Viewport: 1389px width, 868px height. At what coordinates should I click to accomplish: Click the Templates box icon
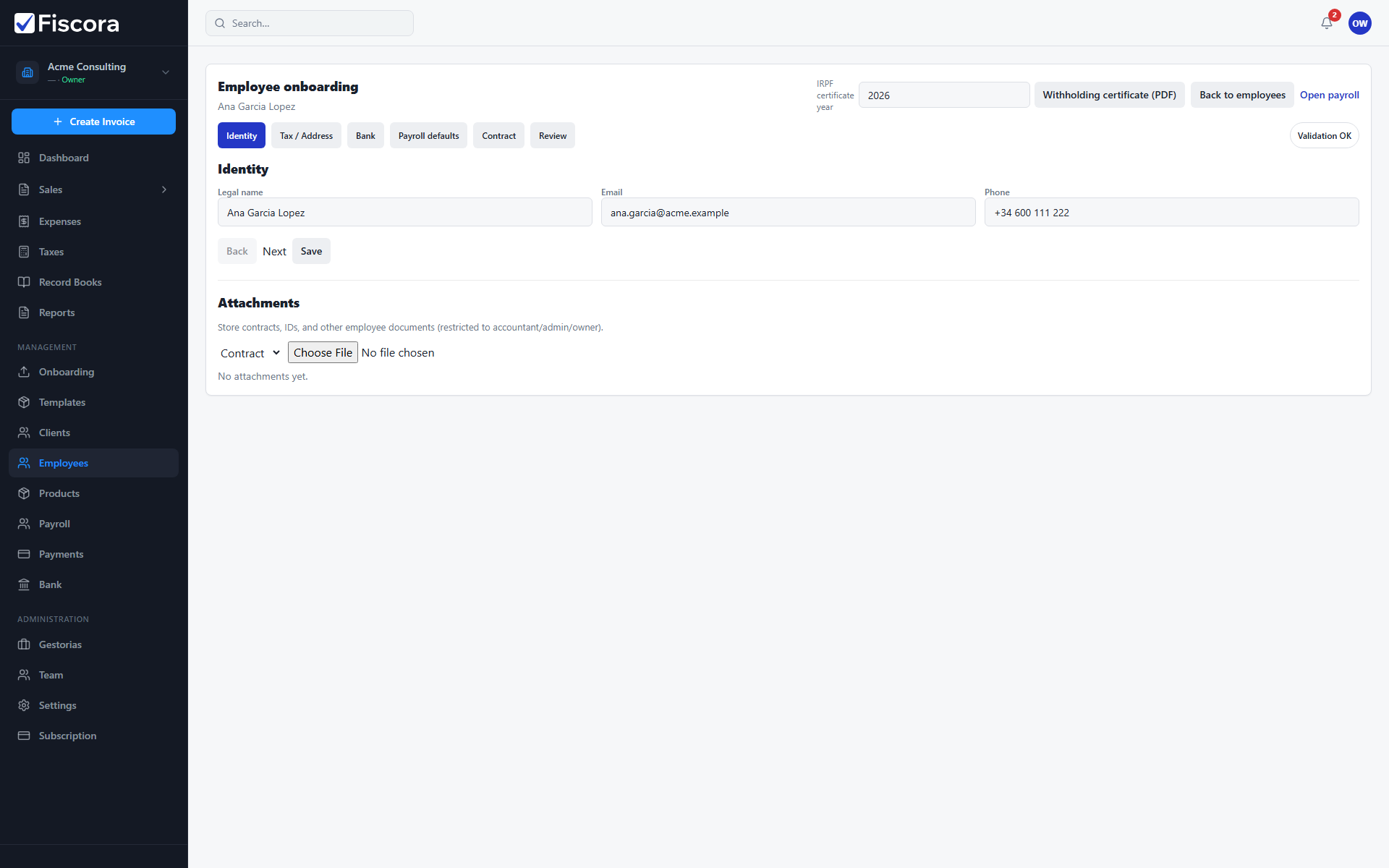[24, 402]
